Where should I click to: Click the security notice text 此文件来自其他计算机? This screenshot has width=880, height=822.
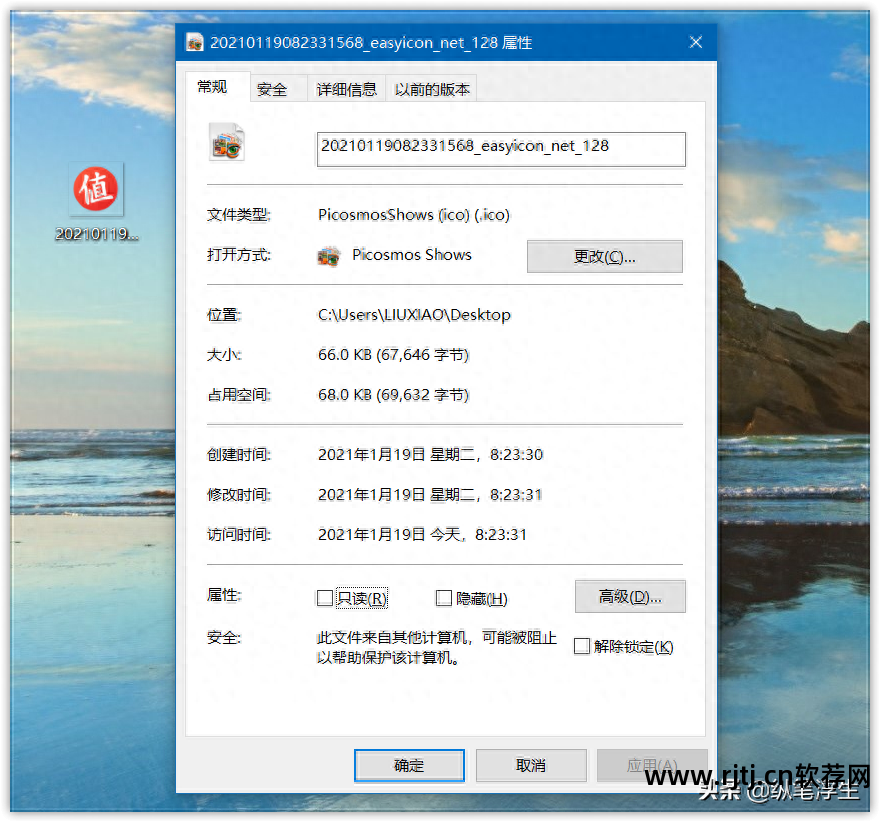(x=437, y=647)
